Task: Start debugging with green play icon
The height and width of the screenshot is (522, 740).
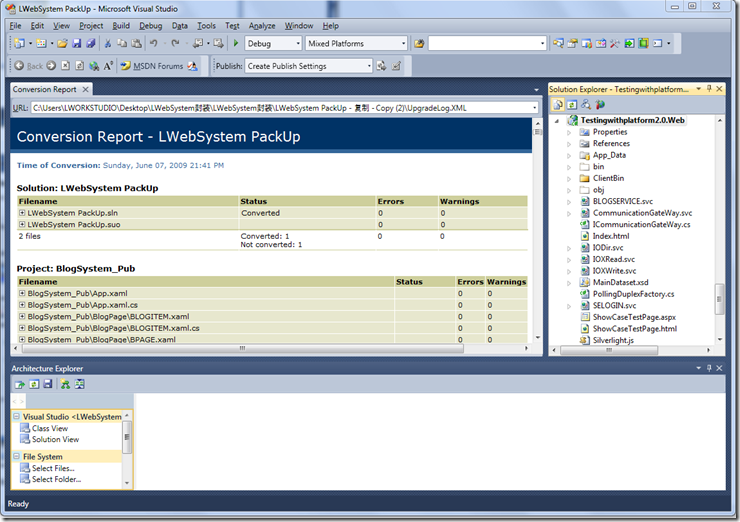Action: (235, 43)
